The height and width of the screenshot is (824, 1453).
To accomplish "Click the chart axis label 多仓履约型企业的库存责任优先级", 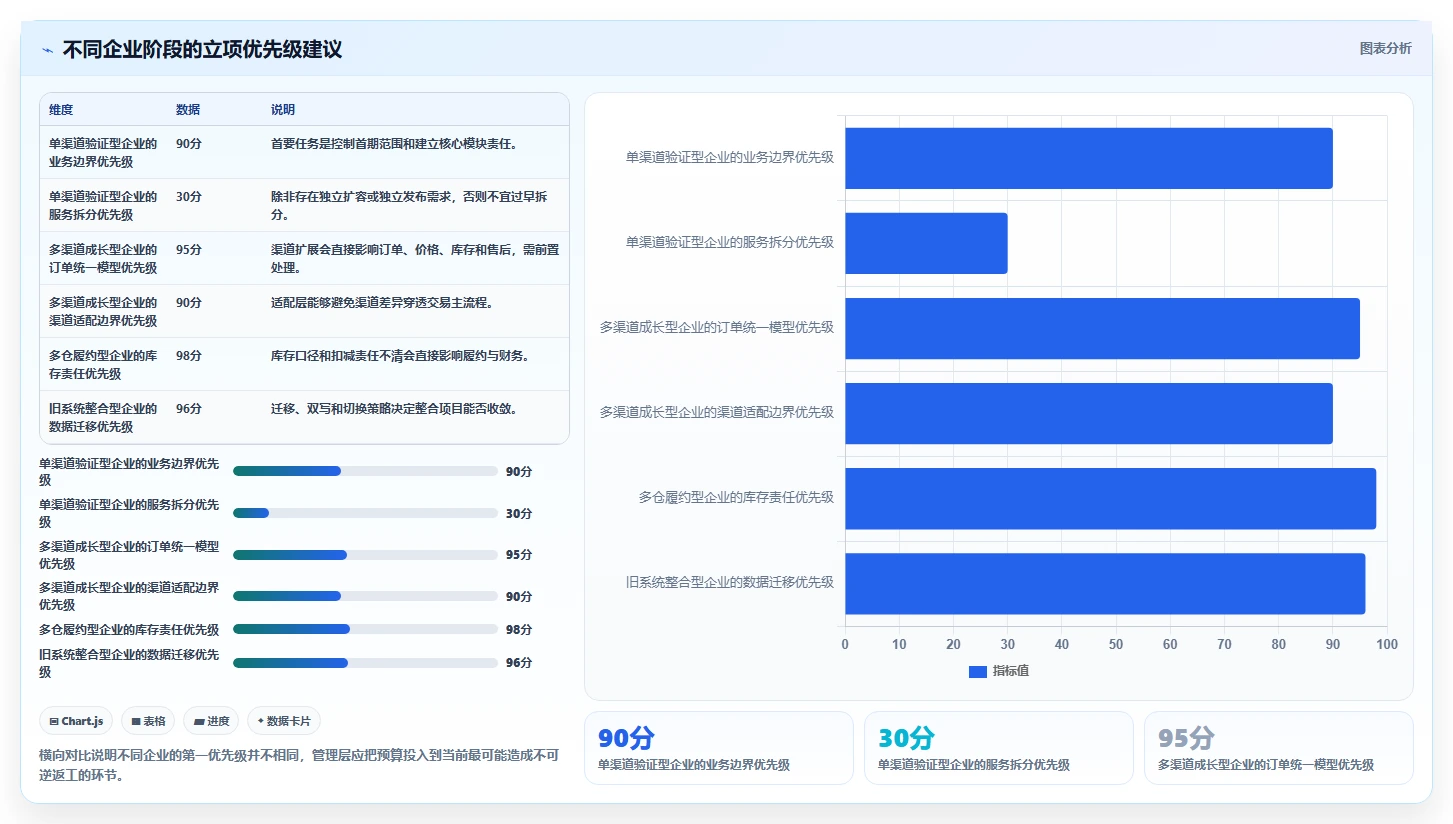I will [x=736, y=497].
